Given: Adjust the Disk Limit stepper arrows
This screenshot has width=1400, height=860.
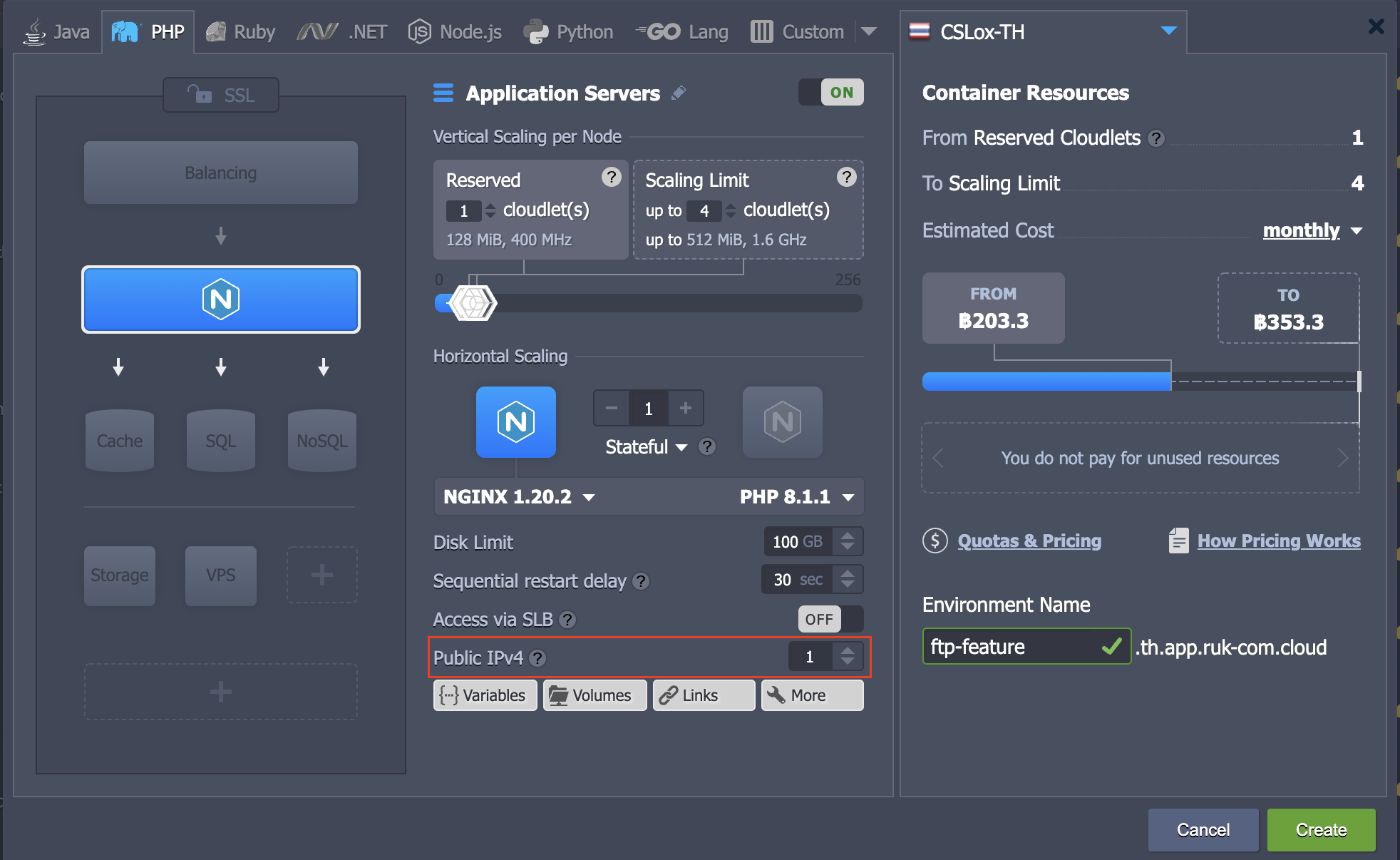Looking at the screenshot, I should click(848, 541).
